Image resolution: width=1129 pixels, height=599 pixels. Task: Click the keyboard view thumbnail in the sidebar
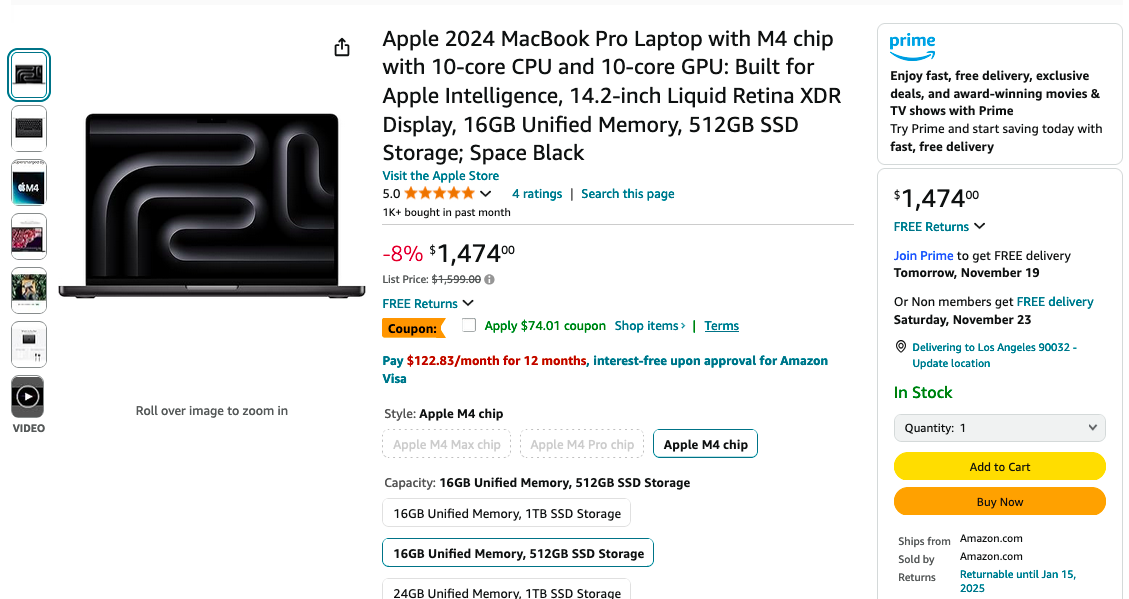[28, 128]
